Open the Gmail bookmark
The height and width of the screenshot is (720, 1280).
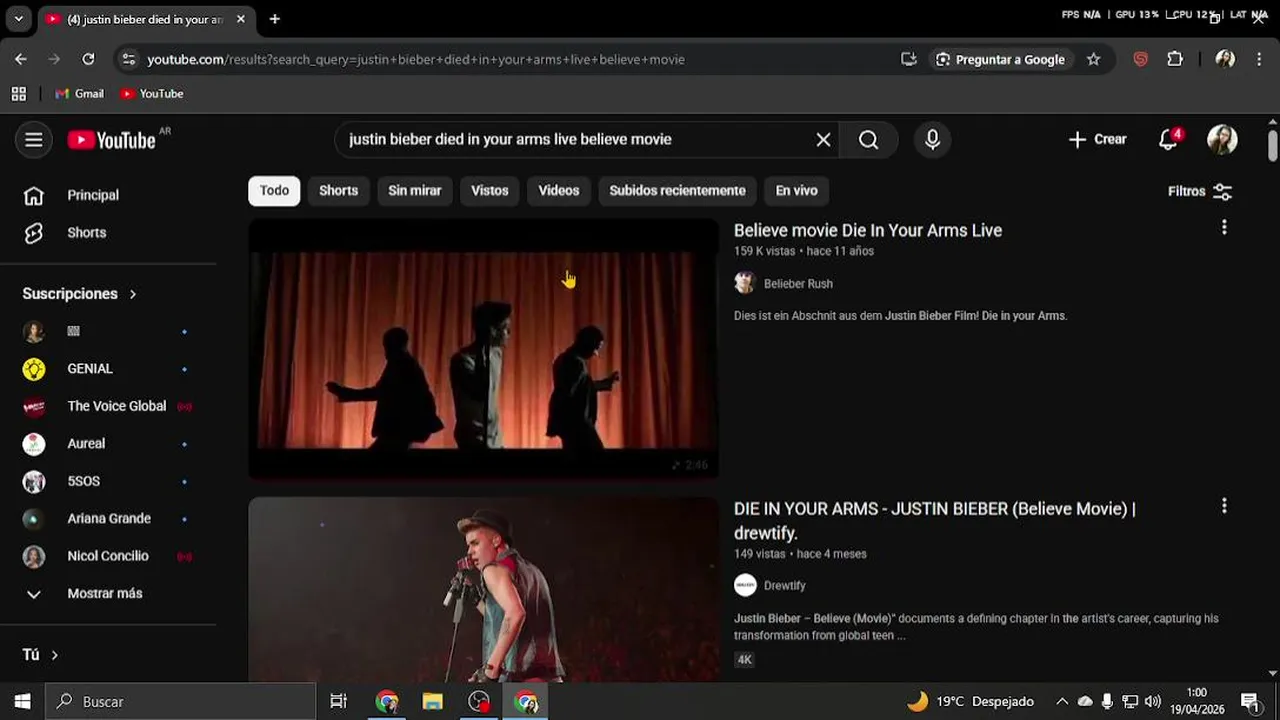pyautogui.click(x=79, y=94)
